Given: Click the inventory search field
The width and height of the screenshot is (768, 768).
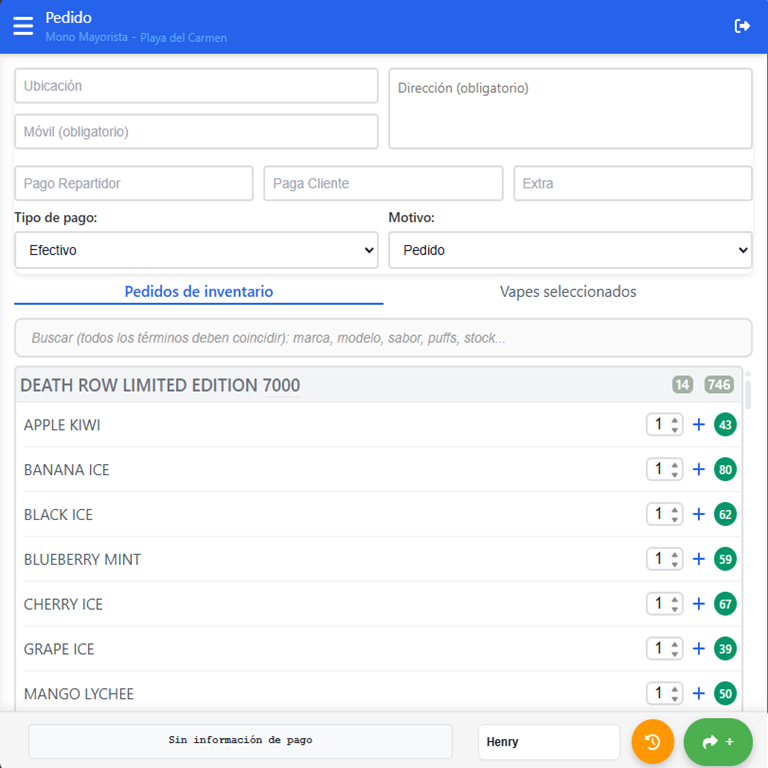Looking at the screenshot, I should tap(383, 338).
